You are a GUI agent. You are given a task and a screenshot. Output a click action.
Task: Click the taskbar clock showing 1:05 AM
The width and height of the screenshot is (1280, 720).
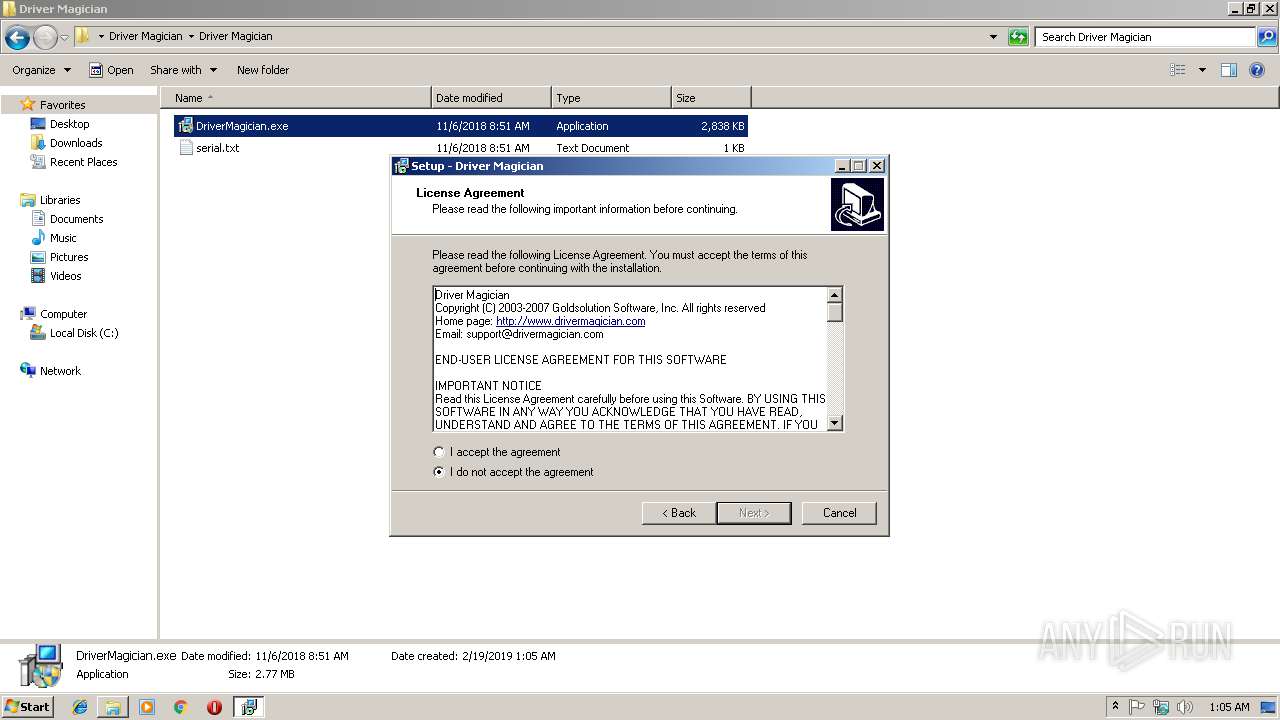(x=1229, y=707)
